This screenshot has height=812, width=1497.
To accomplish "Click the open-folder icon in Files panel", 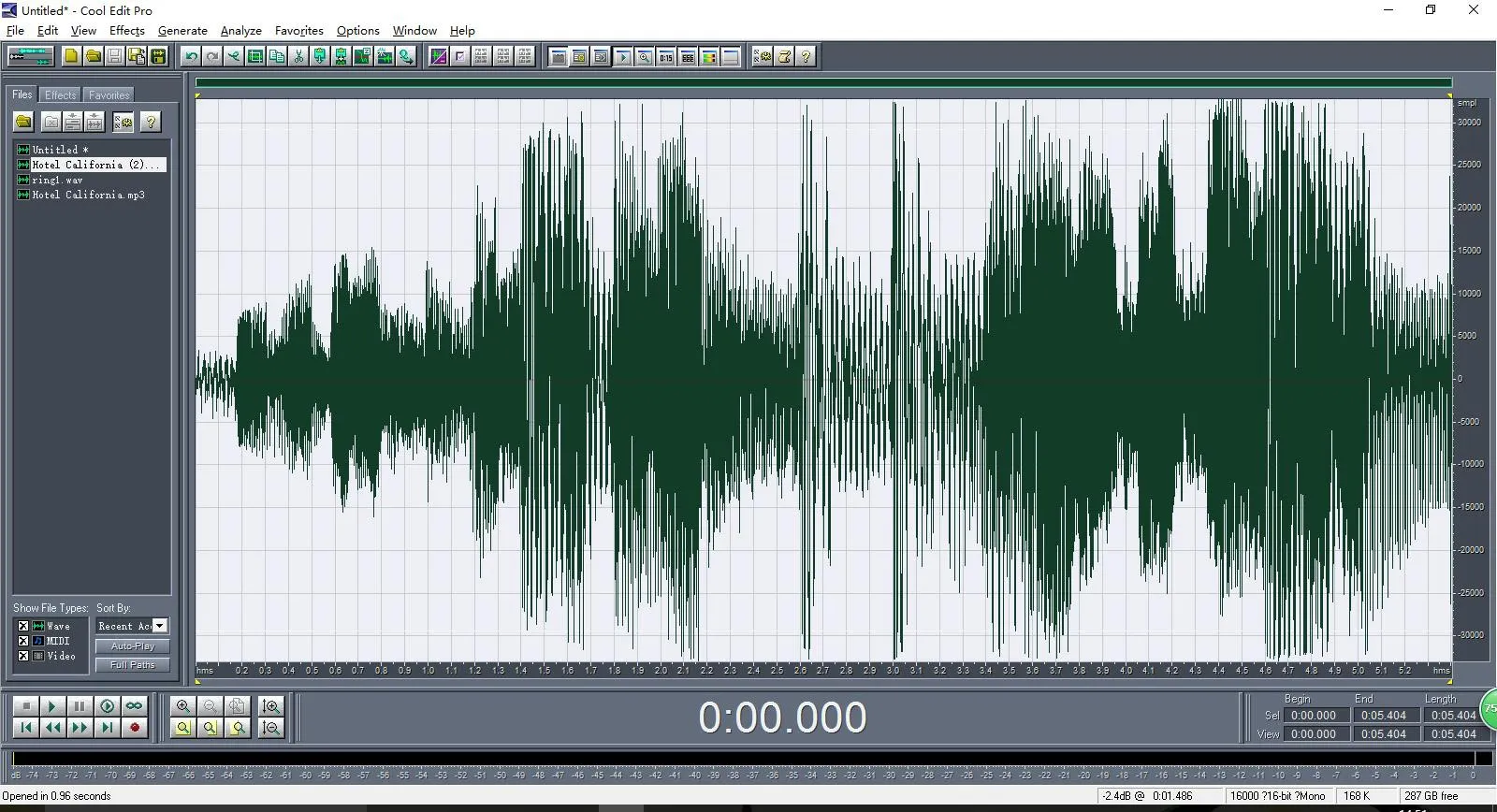I will tap(24, 122).
